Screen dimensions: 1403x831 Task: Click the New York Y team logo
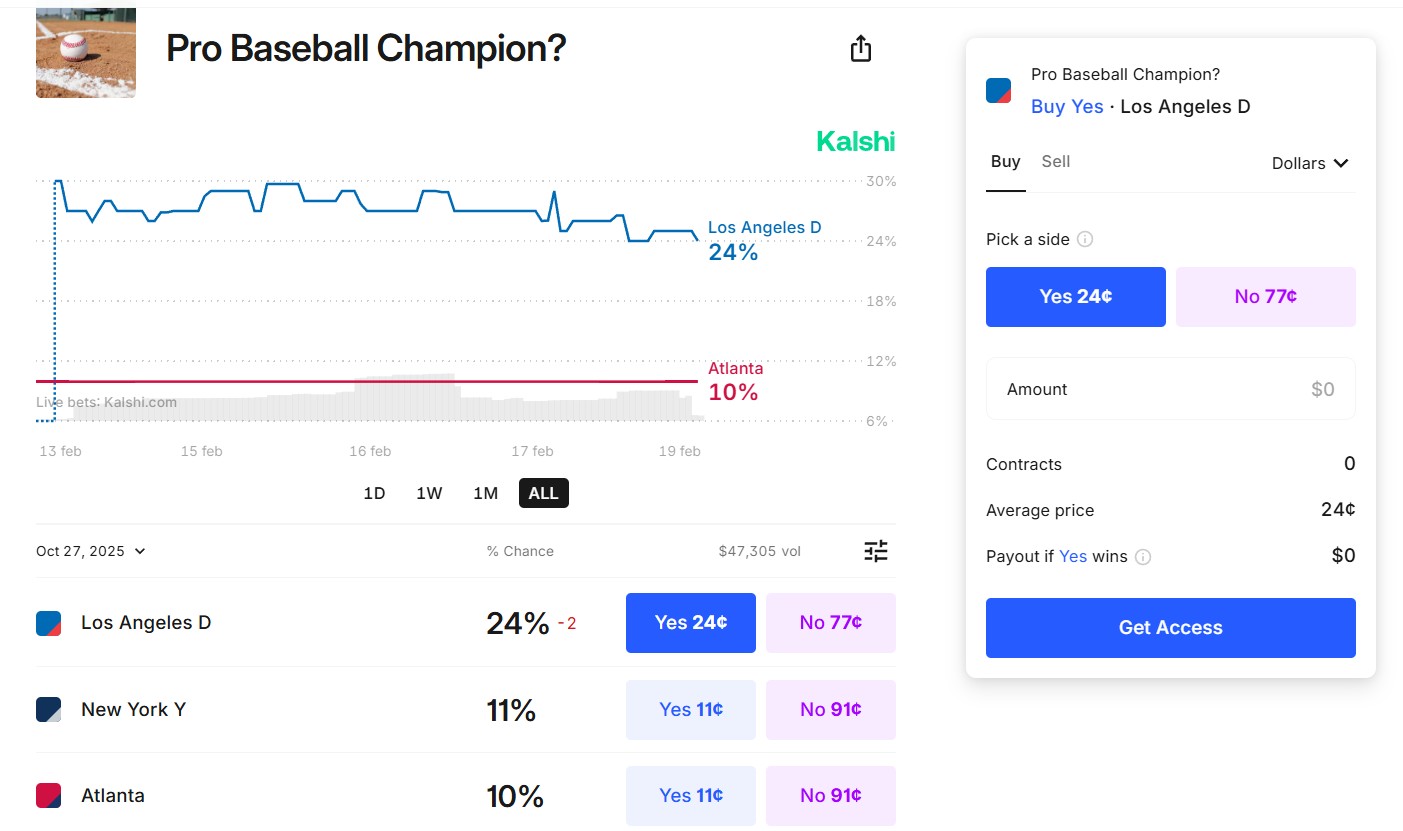click(x=48, y=710)
